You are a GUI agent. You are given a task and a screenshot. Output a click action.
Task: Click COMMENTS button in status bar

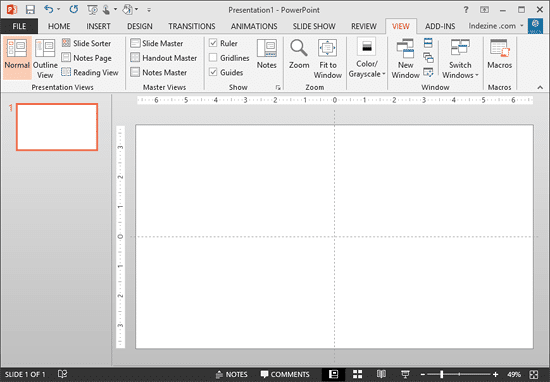[x=285, y=374]
